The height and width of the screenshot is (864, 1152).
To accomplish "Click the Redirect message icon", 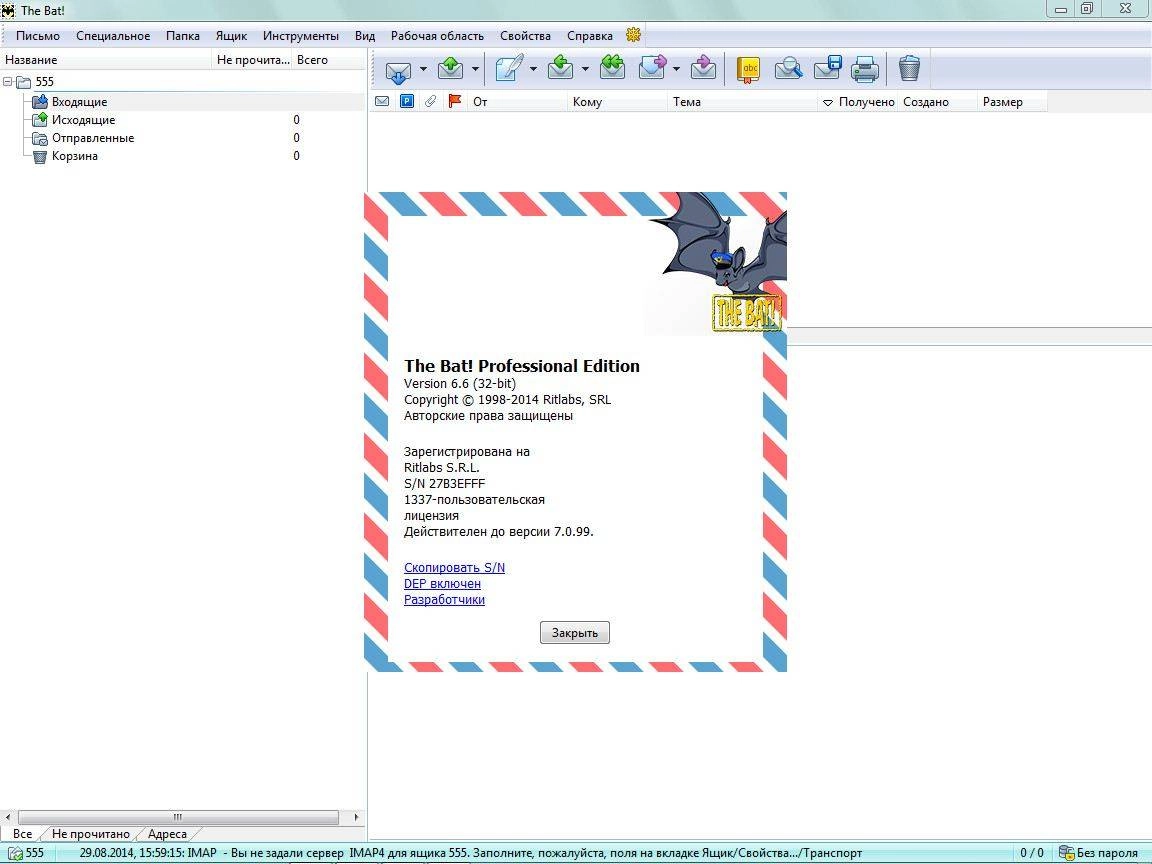I will [703, 68].
